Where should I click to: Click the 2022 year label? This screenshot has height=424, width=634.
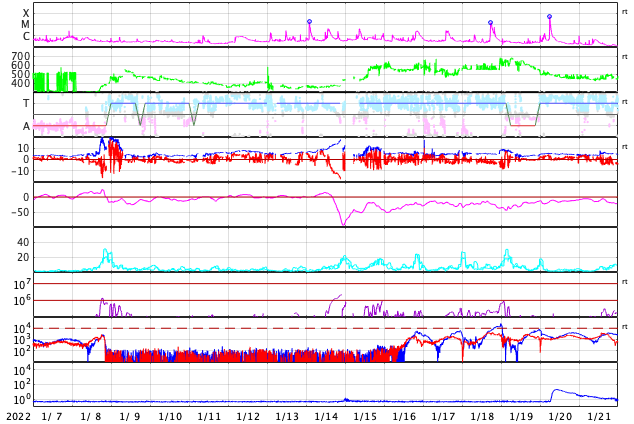point(19,416)
